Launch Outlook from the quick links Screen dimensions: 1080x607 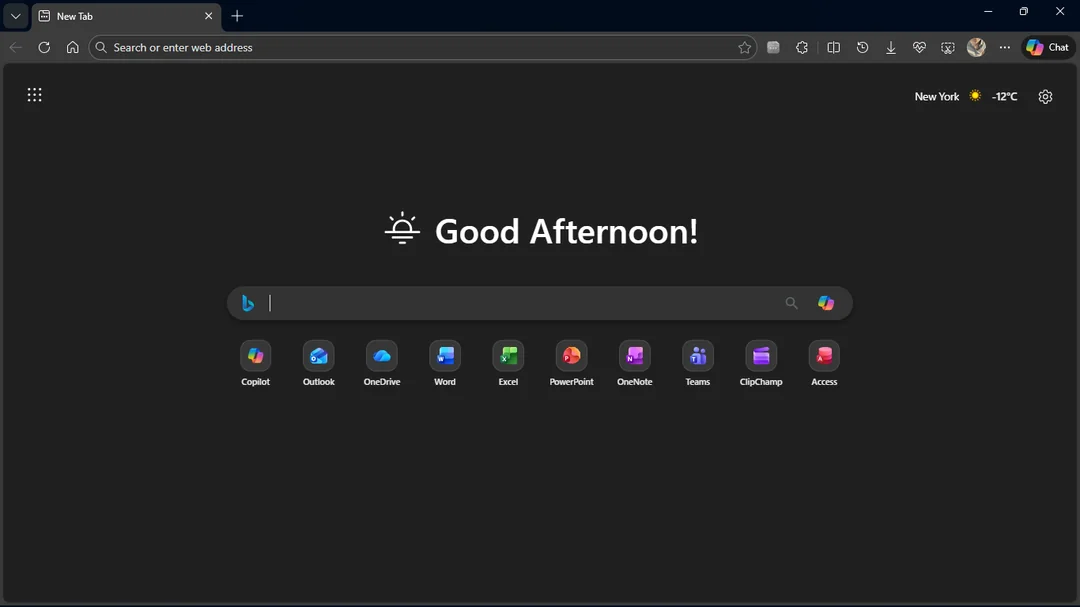click(x=318, y=356)
